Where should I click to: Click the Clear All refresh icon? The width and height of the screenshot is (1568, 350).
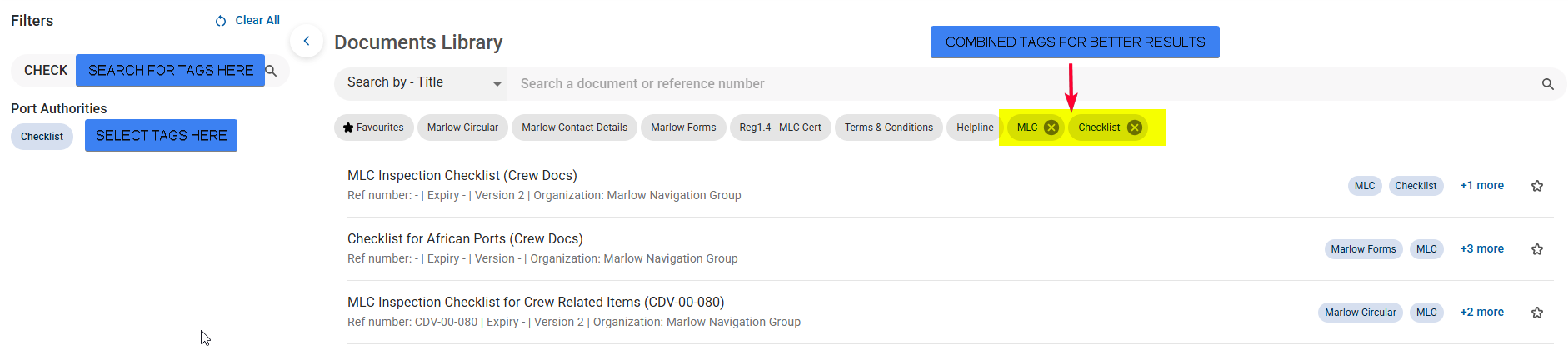pyautogui.click(x=221, y=21)
